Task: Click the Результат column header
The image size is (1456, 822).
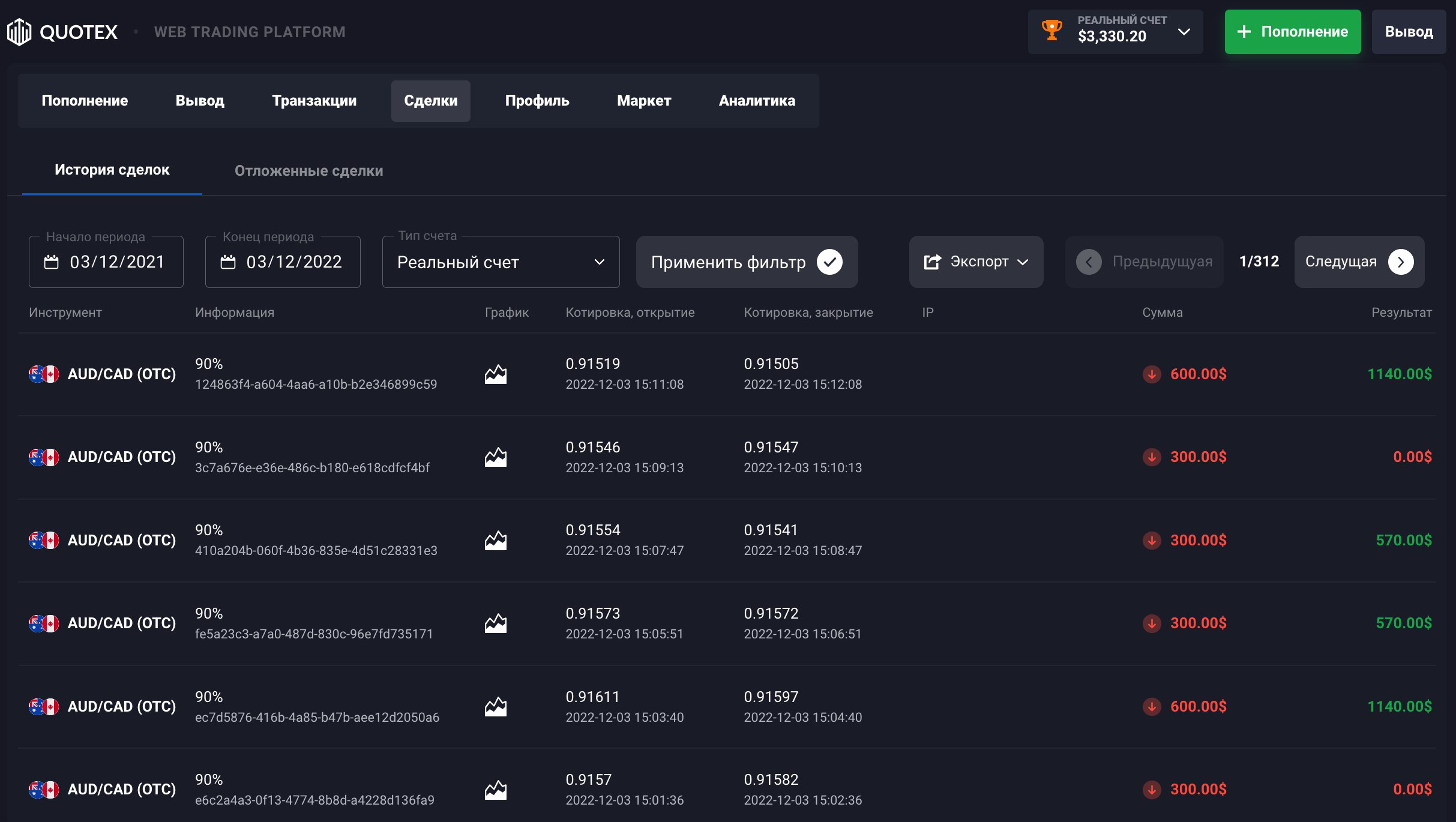Action: coord(1401,313)
